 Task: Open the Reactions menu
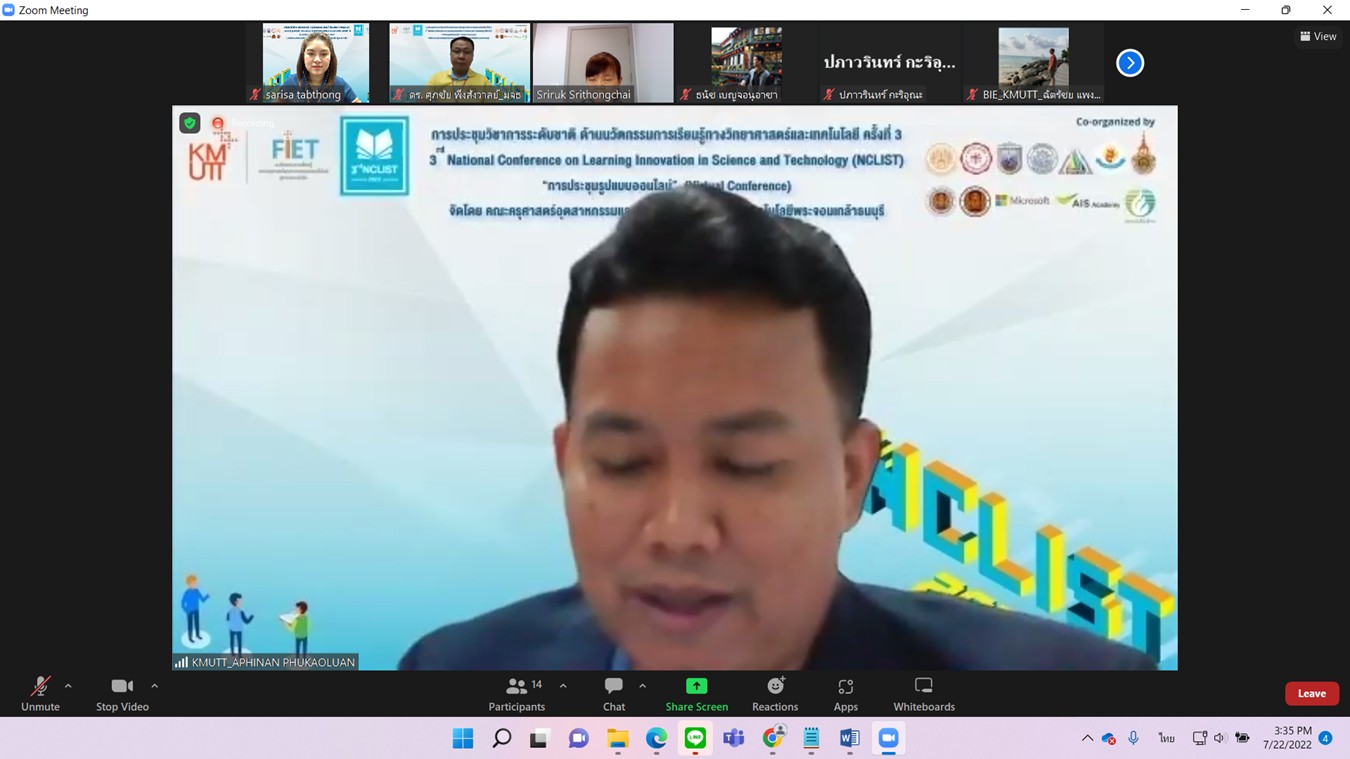pos(775,693)
